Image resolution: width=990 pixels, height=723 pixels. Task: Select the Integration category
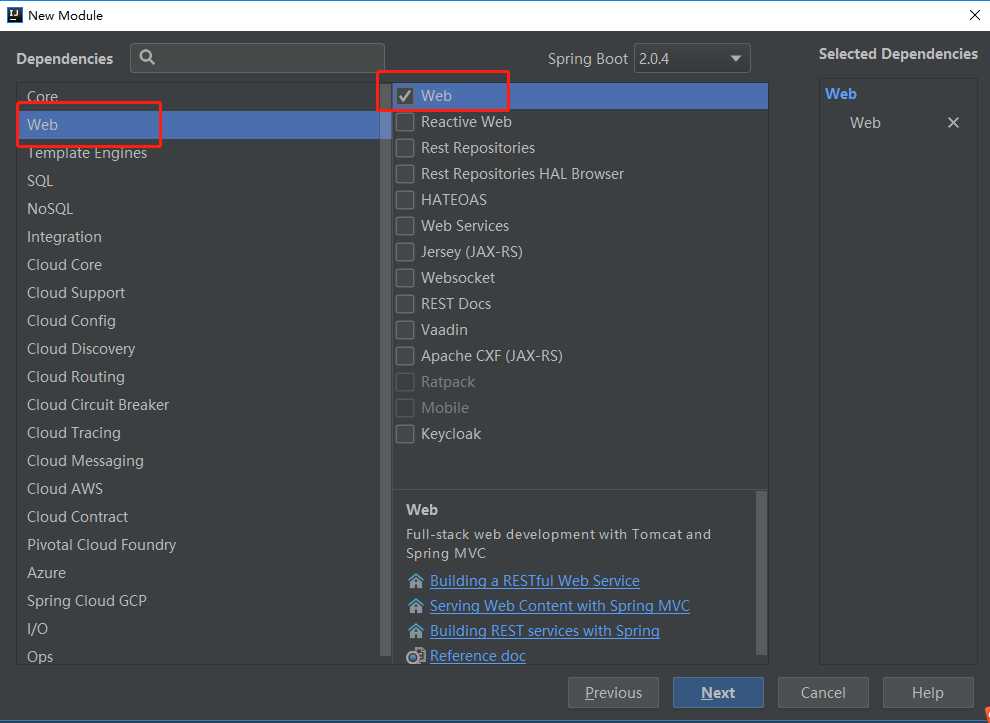tap(198, 237)
